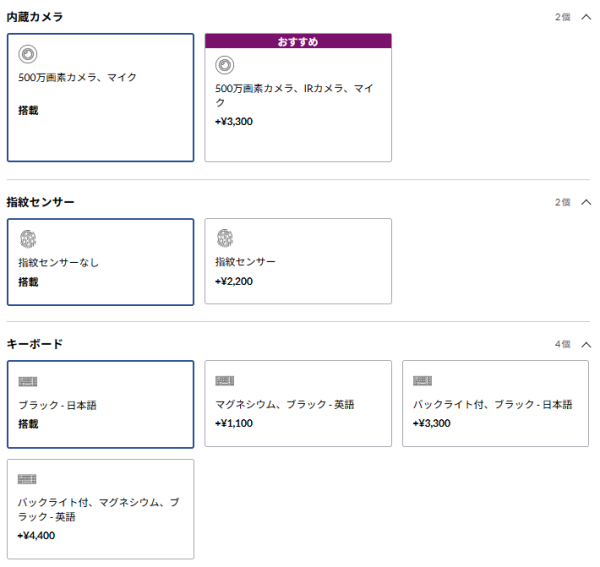Collapse the 指紋センサー section chevron
600x567 pixels.
(586, 202)
